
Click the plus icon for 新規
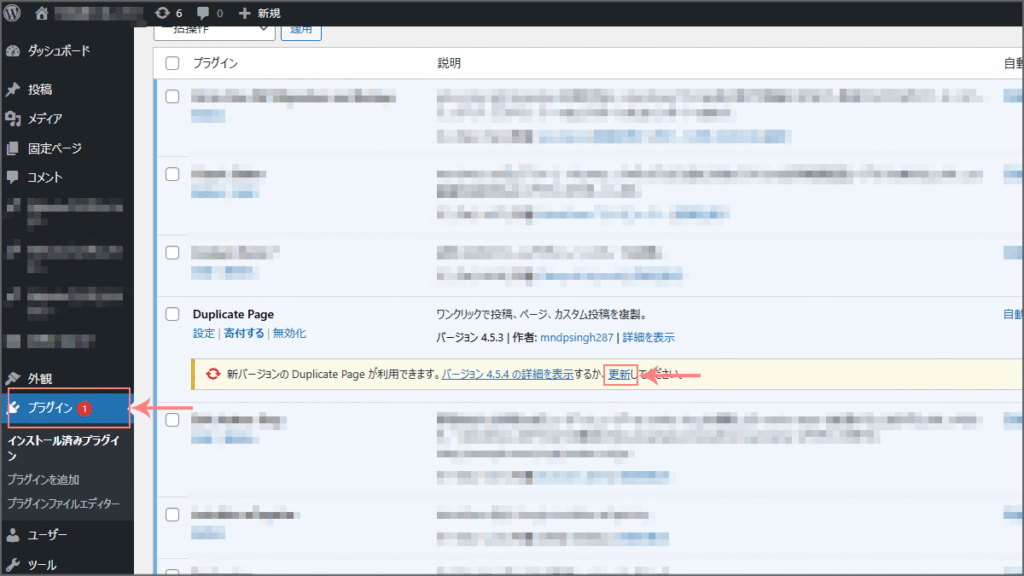(x=244, y=13)
